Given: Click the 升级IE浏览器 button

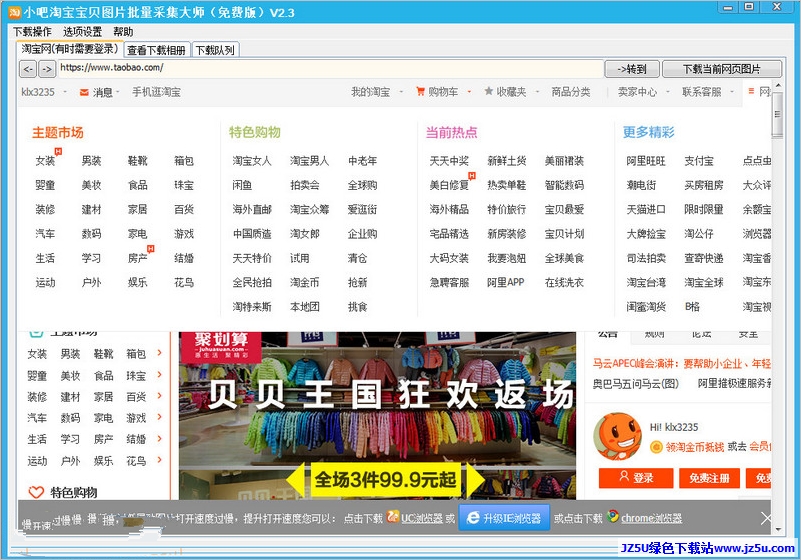Looking at the screenshot, I should tap(504, 518).
